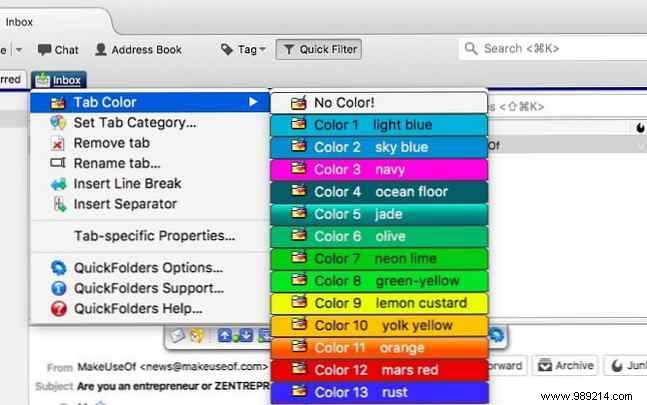Open QuickFolders Help
Screen dimensions: 647x405
click(150, 308)
